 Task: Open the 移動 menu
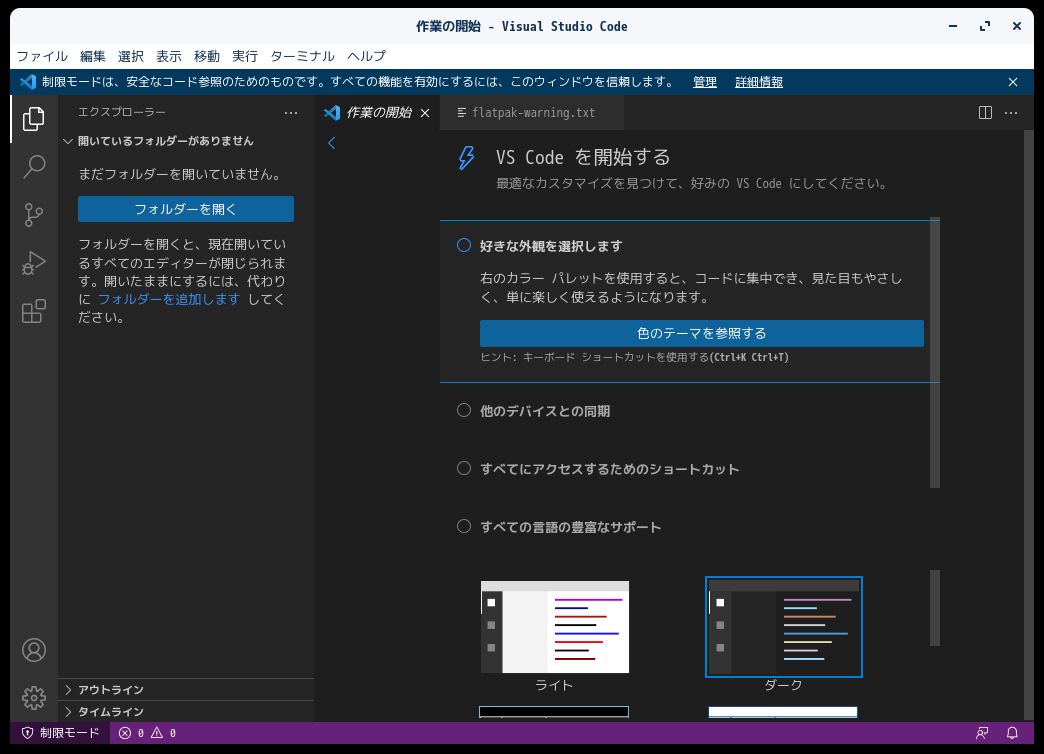206,56
